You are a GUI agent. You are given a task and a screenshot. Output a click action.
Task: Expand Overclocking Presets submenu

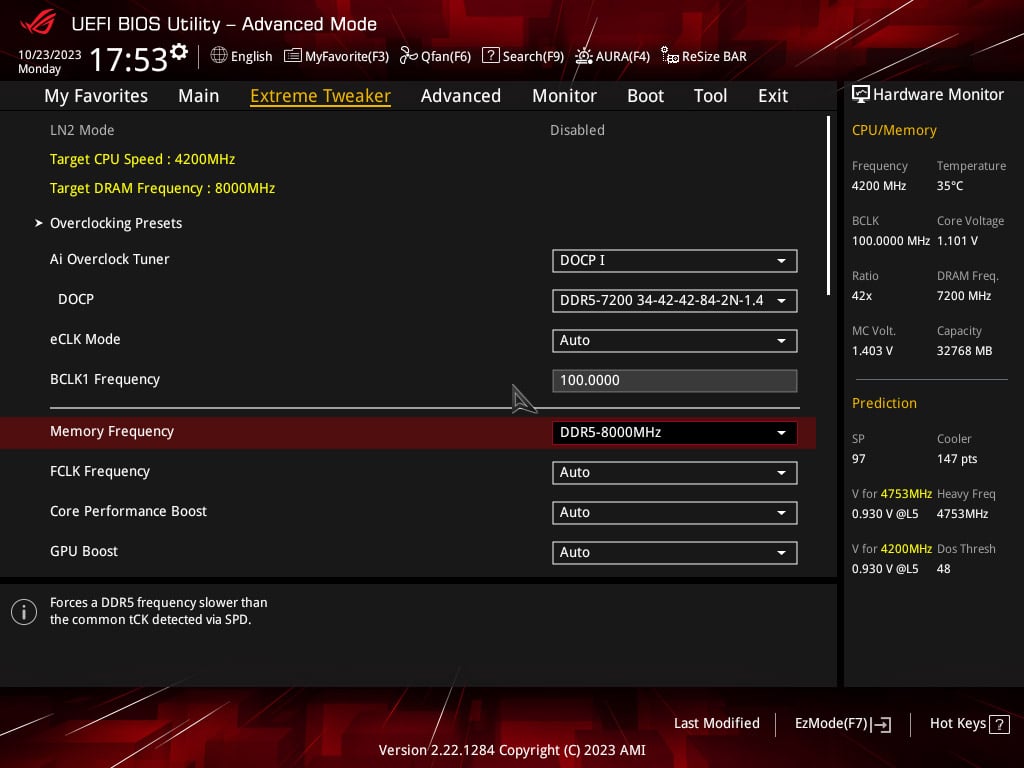point(116,223)
